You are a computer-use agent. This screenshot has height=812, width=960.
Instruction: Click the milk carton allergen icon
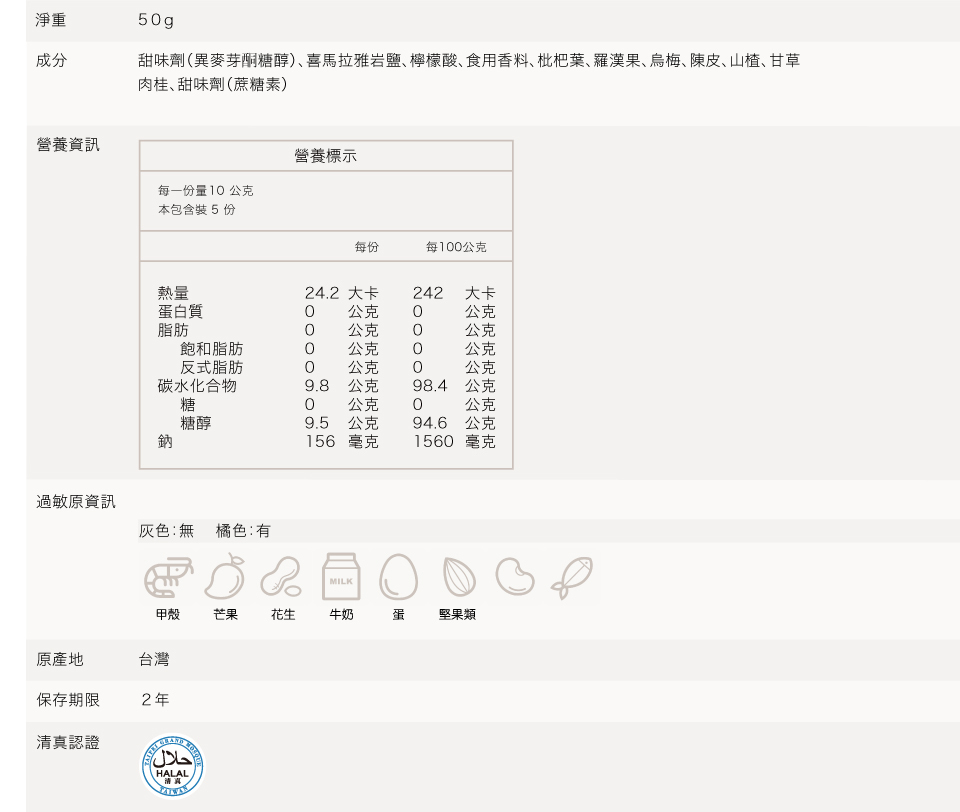tap(341, 577)
